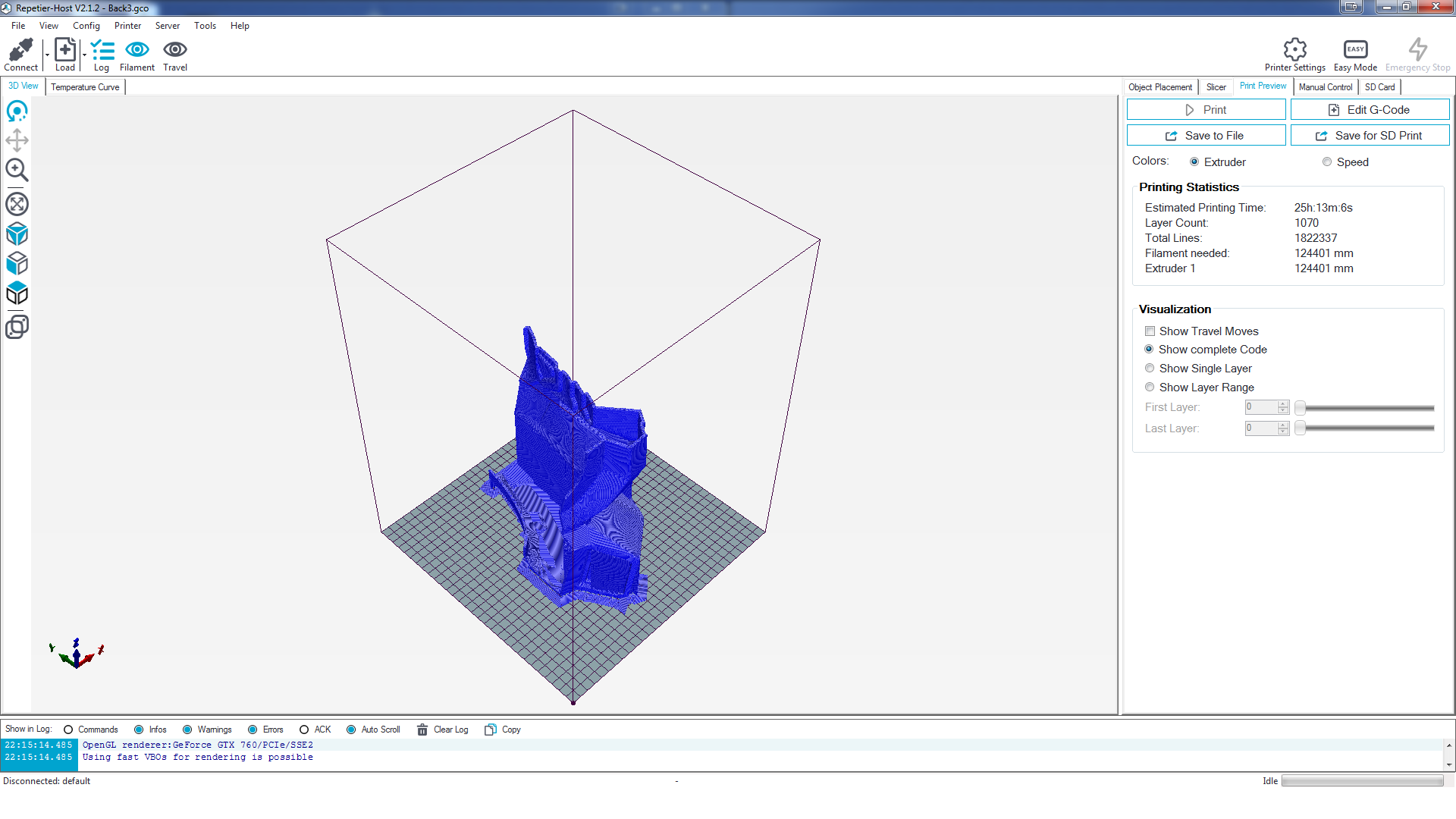Click the First Layer slider handle
The width and height of the screenshot is (1456, 819).
[1300, 408]
